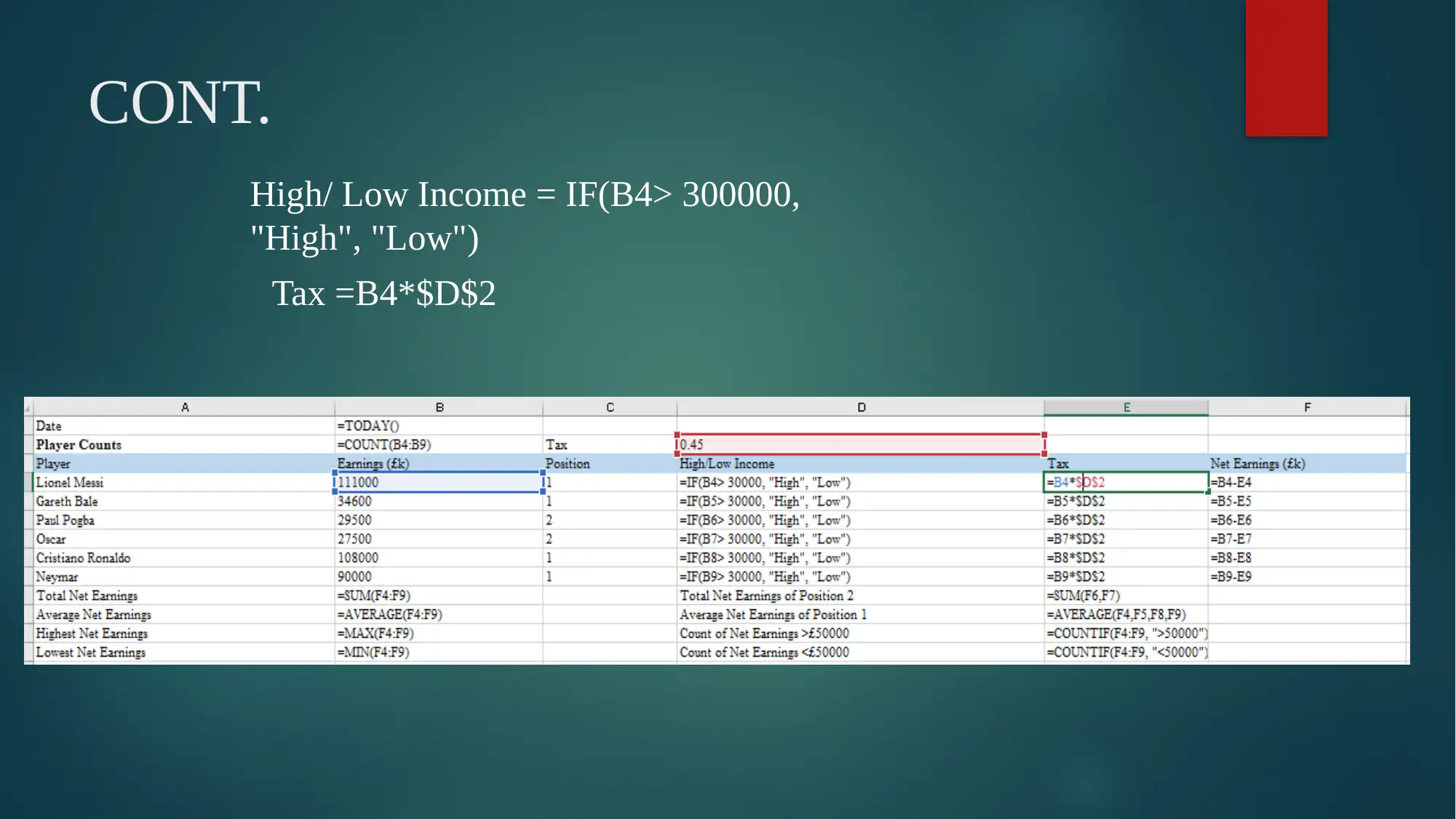Click the Oscar cell
The image size is (1456, 819).
[x=184, y=539]
